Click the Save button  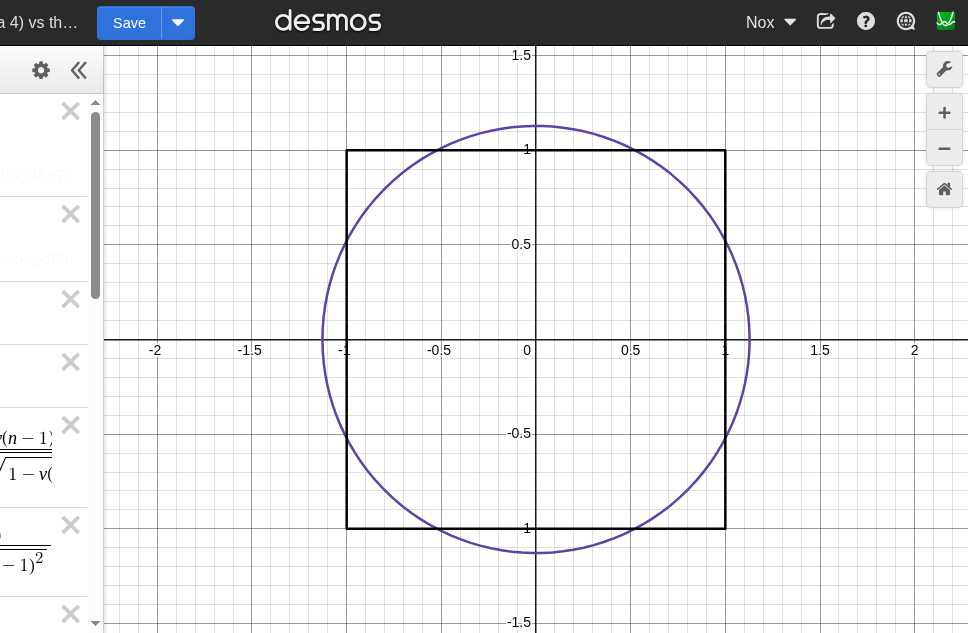pos(129,23)
